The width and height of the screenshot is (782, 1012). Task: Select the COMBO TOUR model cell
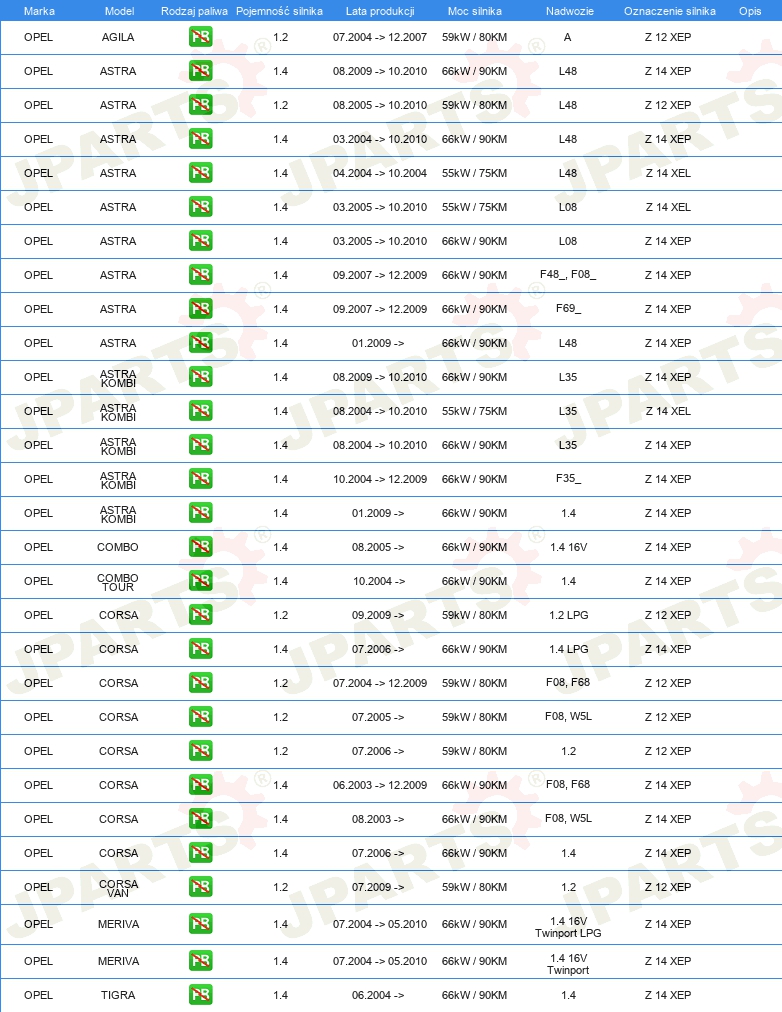pyautogui.click(x=118, y=582)
